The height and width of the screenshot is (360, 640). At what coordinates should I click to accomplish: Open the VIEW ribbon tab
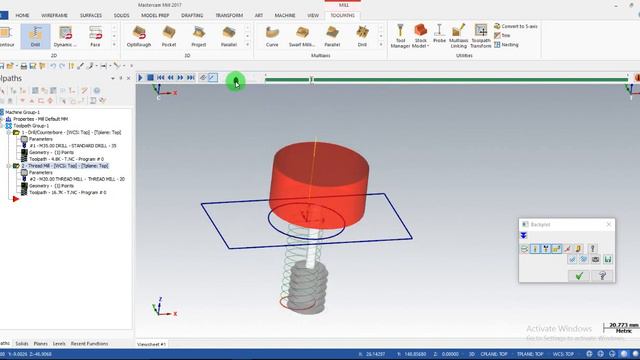313,16
